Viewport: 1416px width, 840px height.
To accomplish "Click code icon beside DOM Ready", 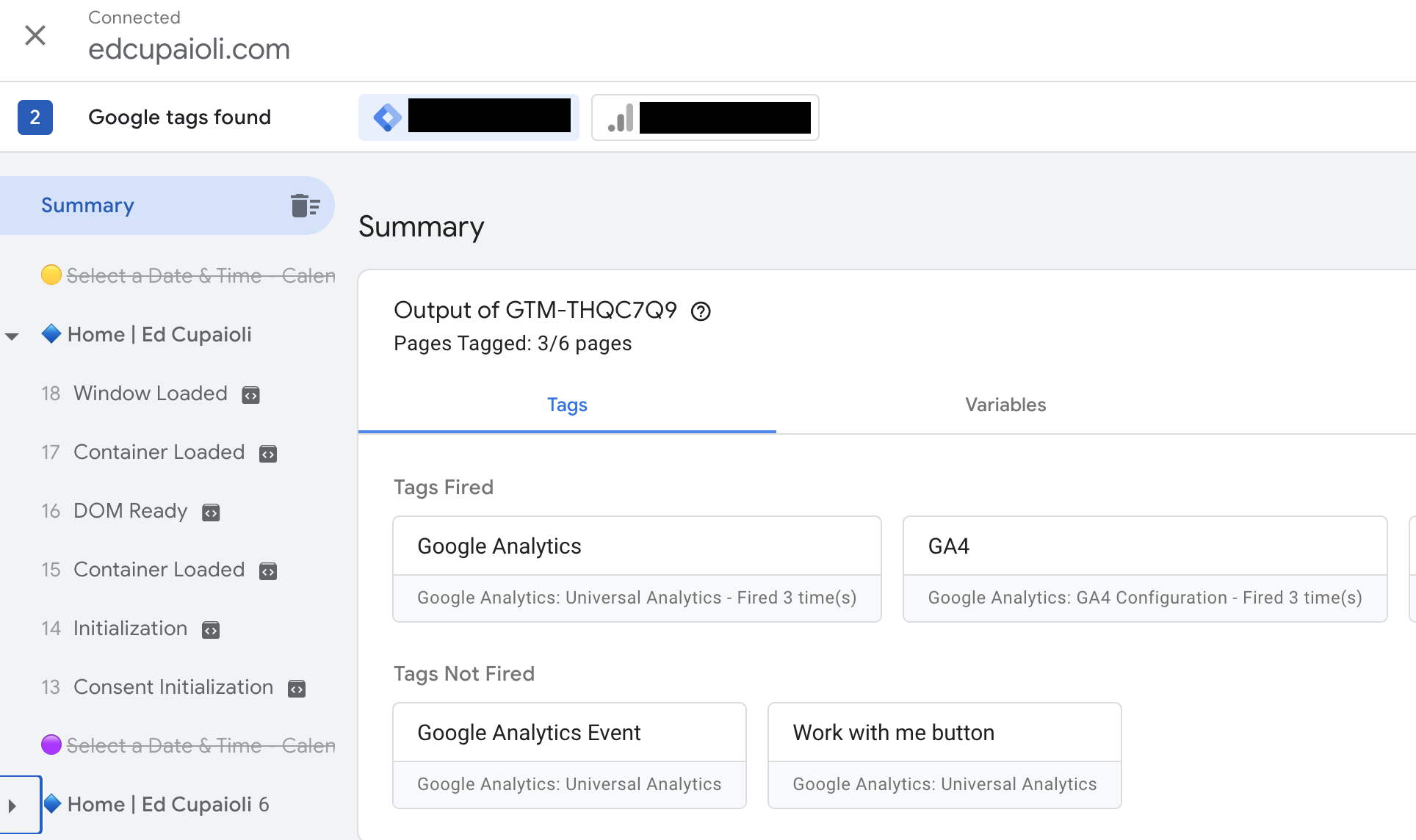I will pos(211,513).
